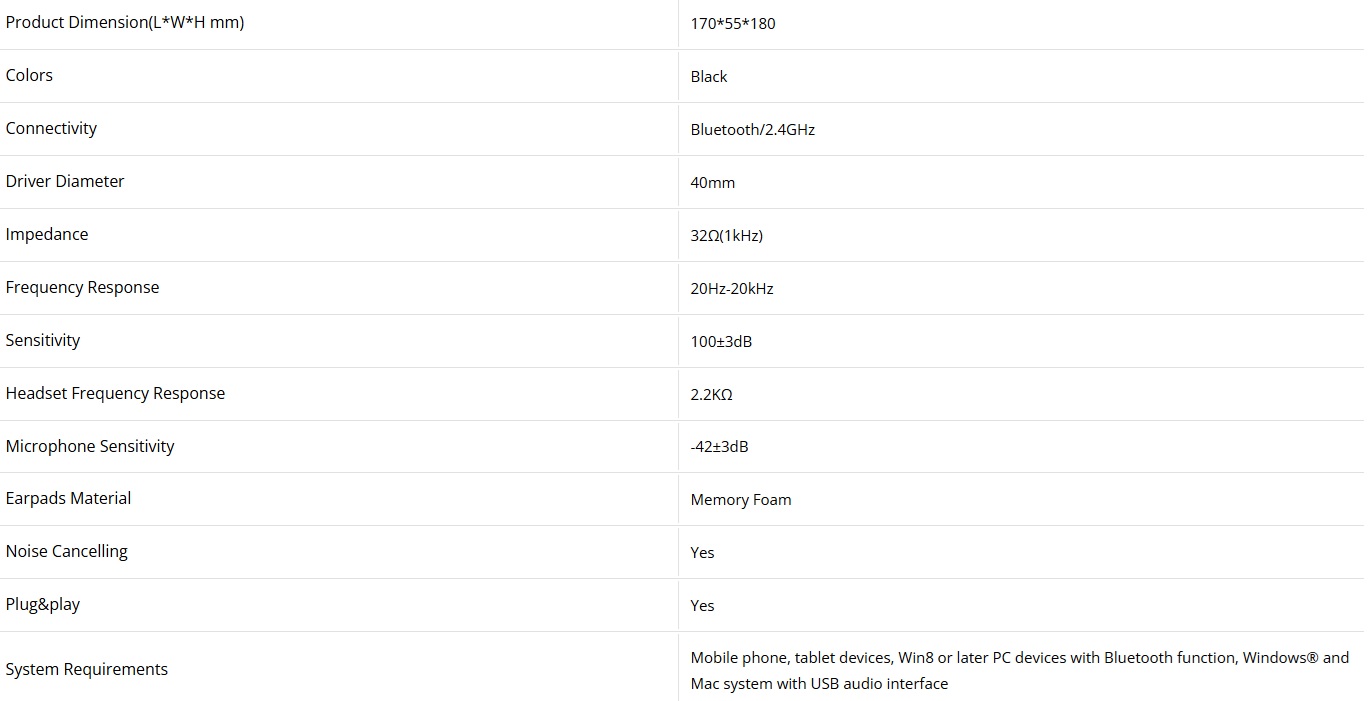Viewport: 1369px width, 701px height.
Task: Click the 100±3dB sensitivity value
Action: click(721, 341)
